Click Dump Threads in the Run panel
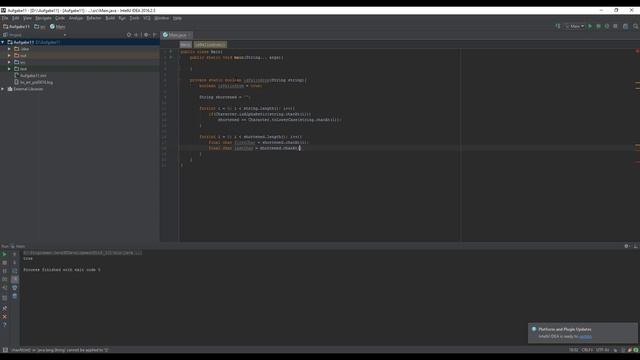This screenshot has height=360, width=640. point(4,279)
